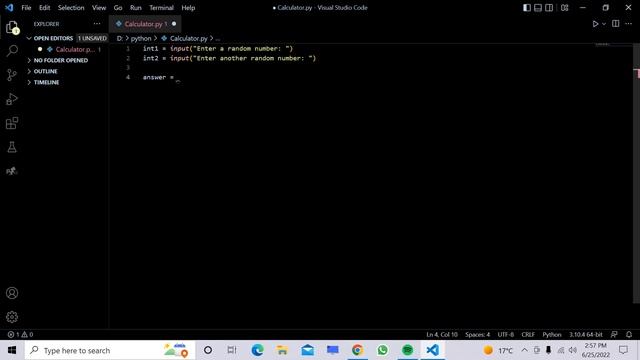Click the editor vertical scrollbar

point(636,173)
